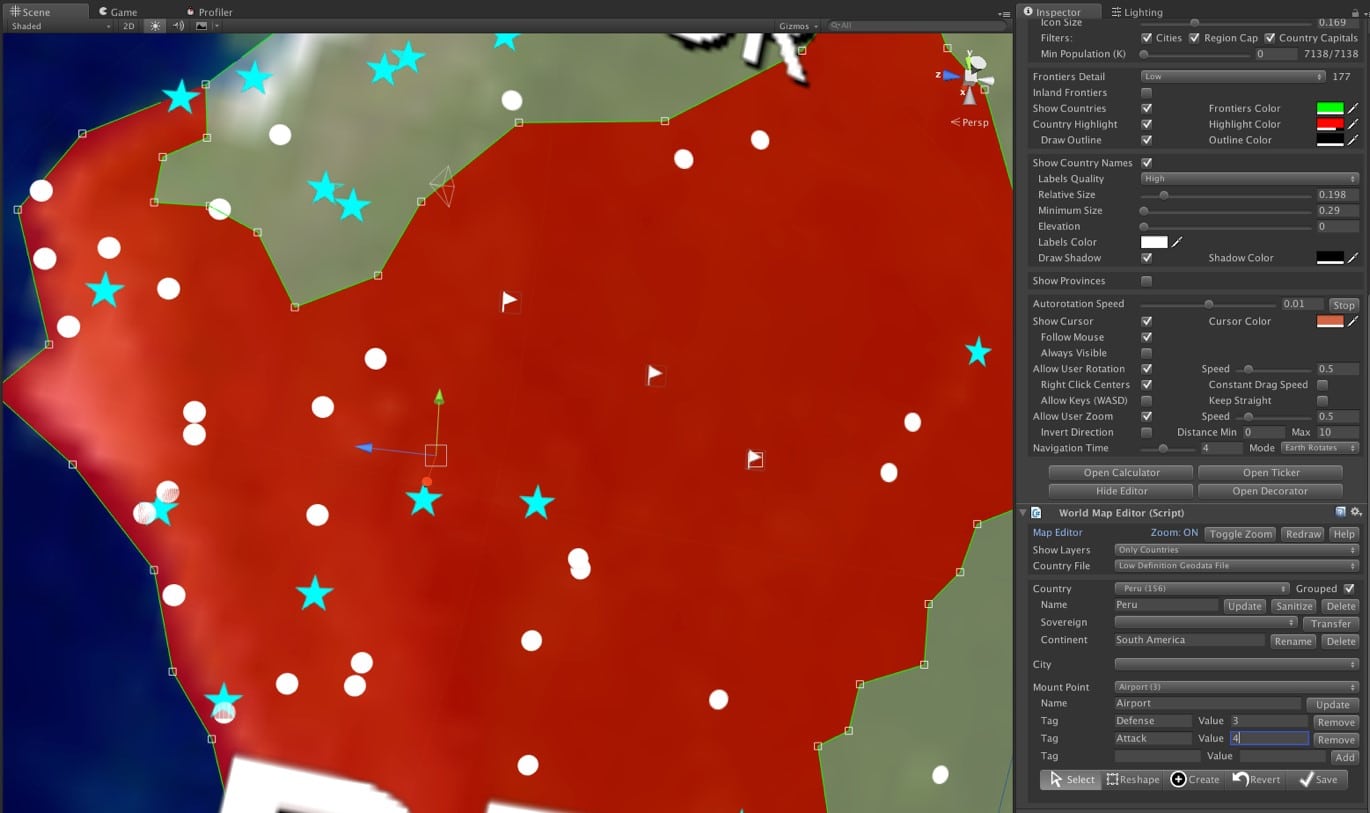This screenshot has height=813, width=1370.
Task: Click the Create tool plus icon
Action: (x=1179, y=779)
